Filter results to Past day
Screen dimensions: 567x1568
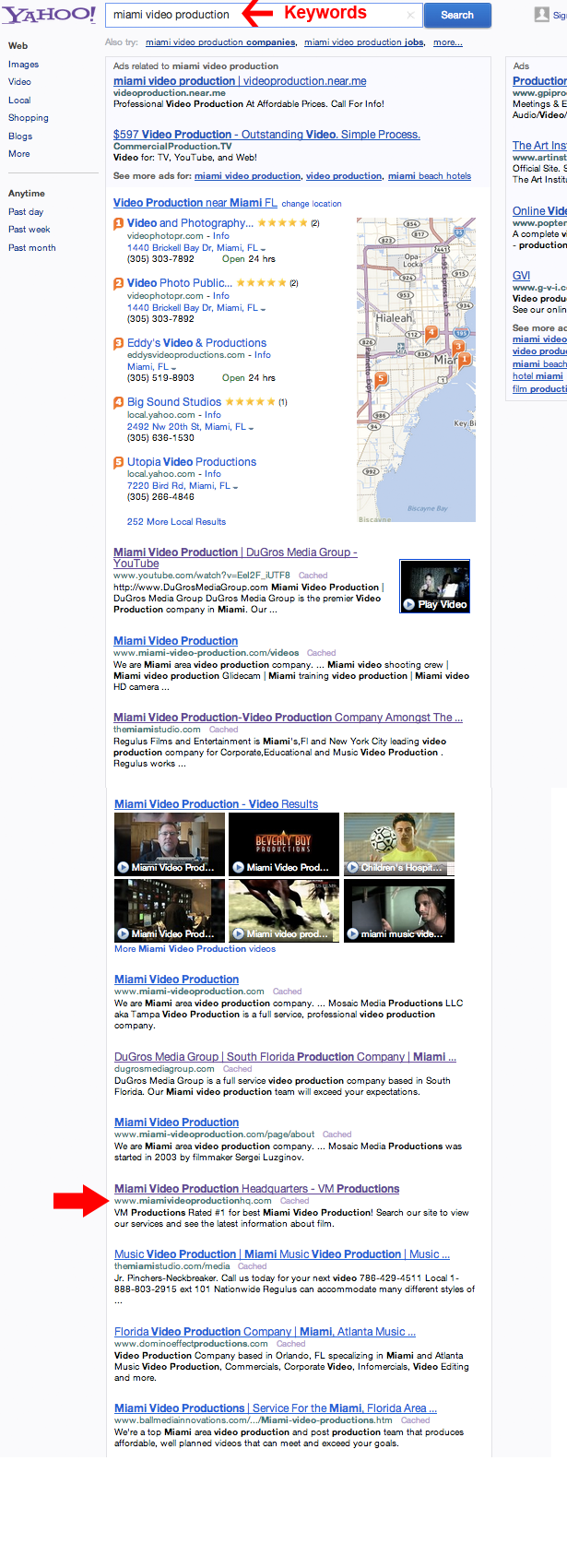(26, 211)
